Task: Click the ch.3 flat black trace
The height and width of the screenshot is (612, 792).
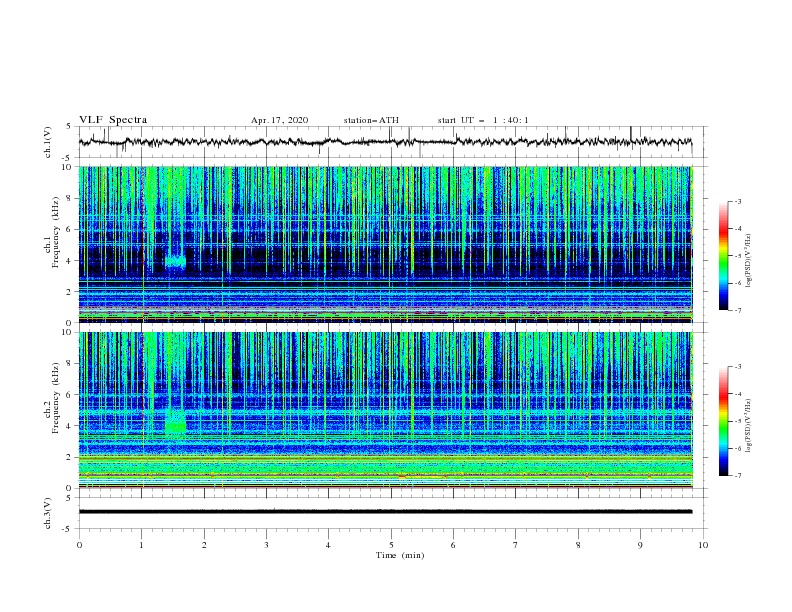Action: point(385,512)
